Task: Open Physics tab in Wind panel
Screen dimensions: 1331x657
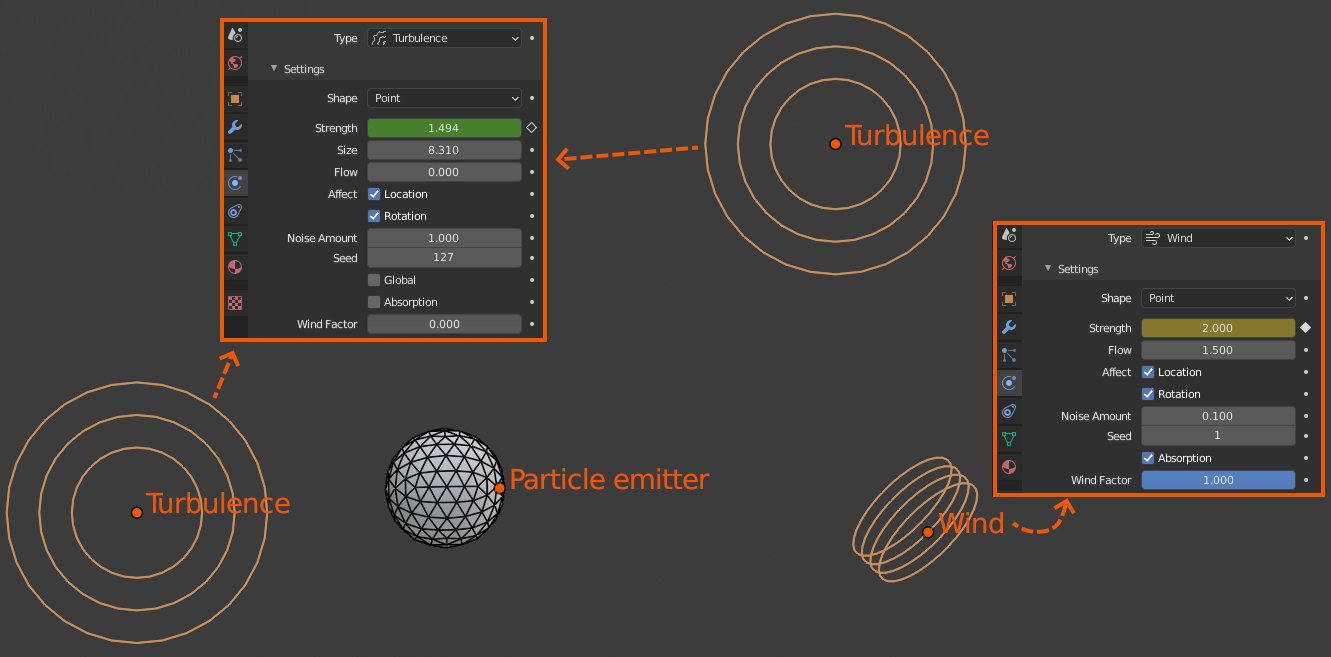Action: pos(1009,383)
